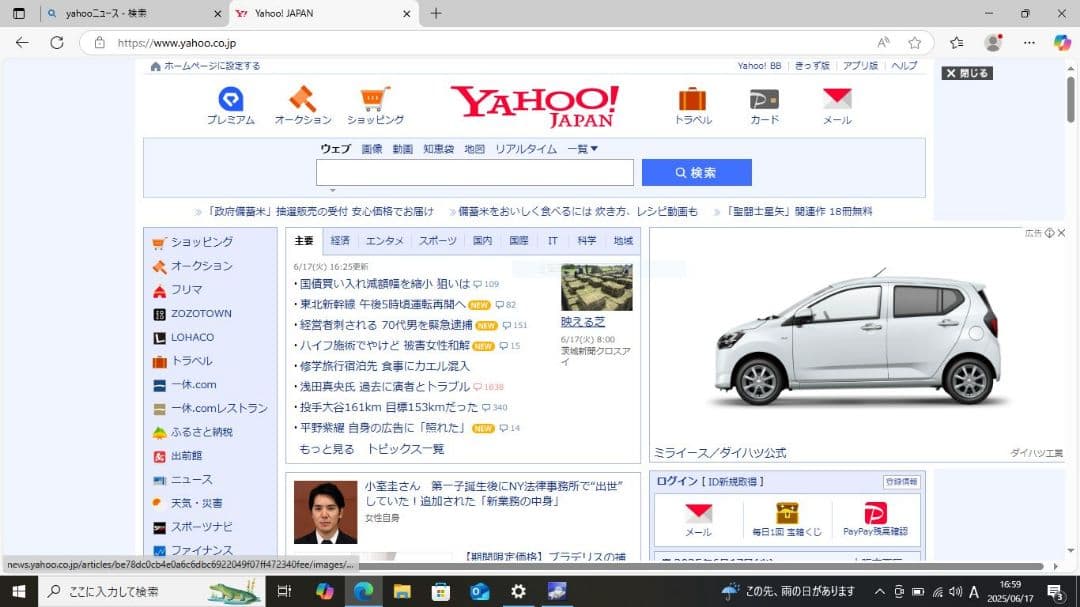The width and height of the screenshot is (1080, 607).
Task: Select the オークション hammer icon
Action: click(303, 100)
